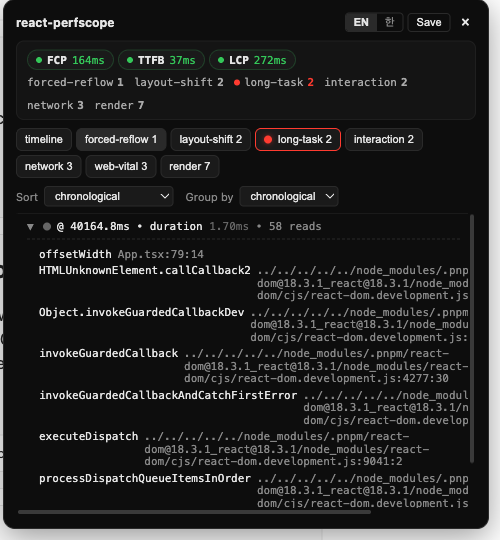Click forced-reflow 1 in the summary
The image size is (500, 540).
[x=75, y=82]
